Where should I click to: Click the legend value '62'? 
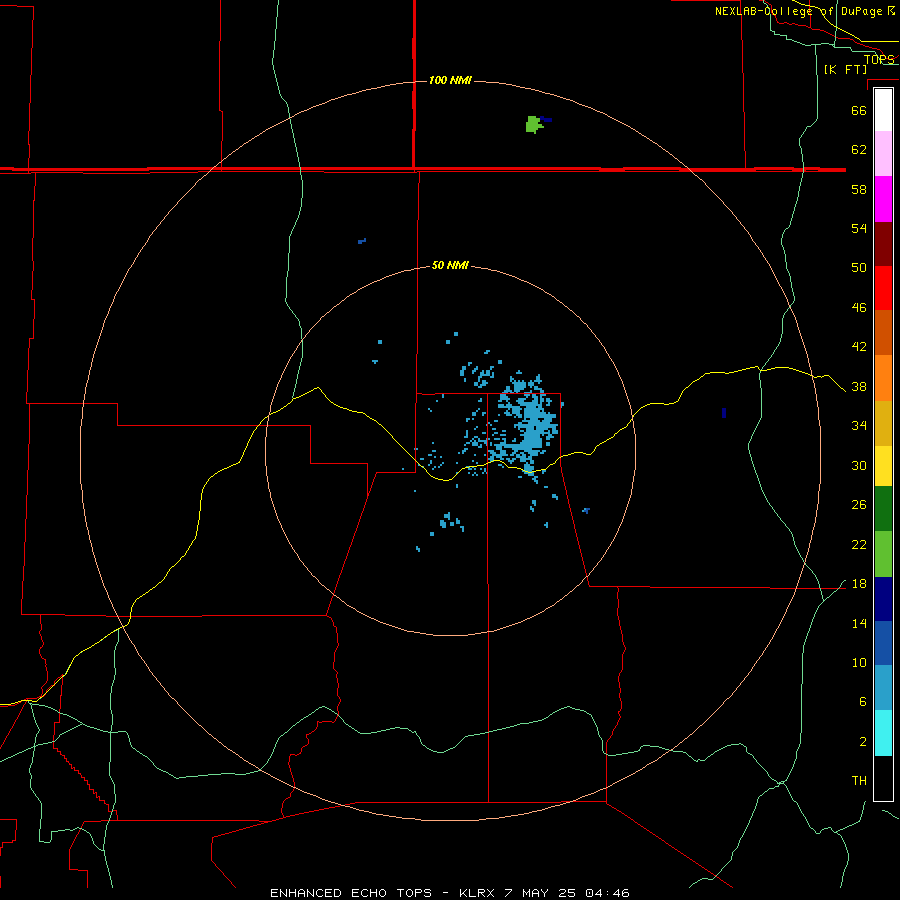859,149
